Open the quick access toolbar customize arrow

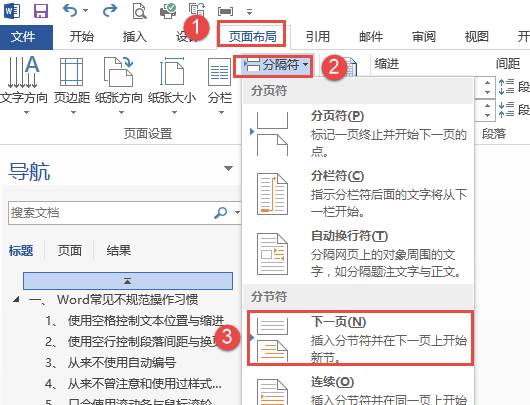pos(249,12)
